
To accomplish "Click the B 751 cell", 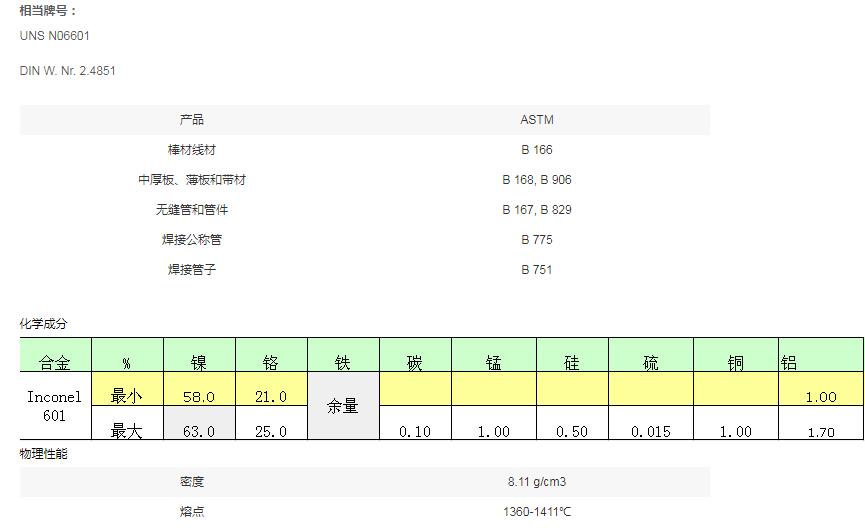I will 537,269.
